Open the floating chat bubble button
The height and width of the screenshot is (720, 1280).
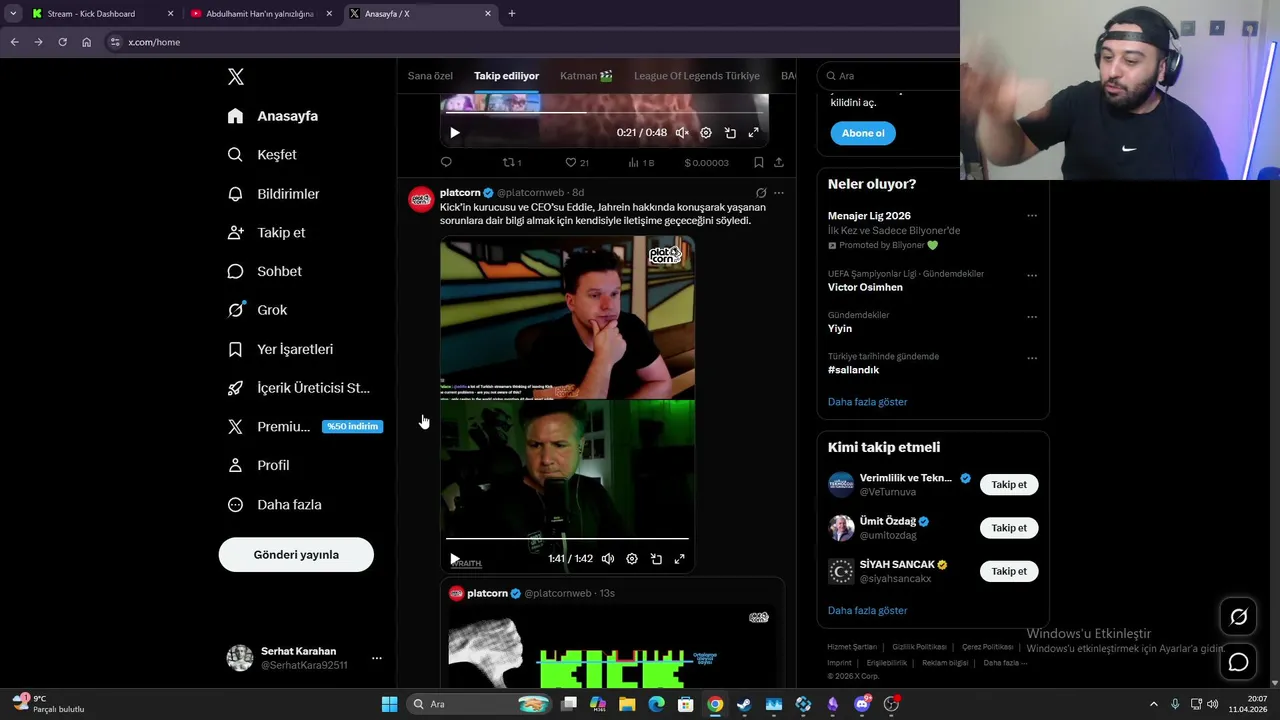(1238, 662)
